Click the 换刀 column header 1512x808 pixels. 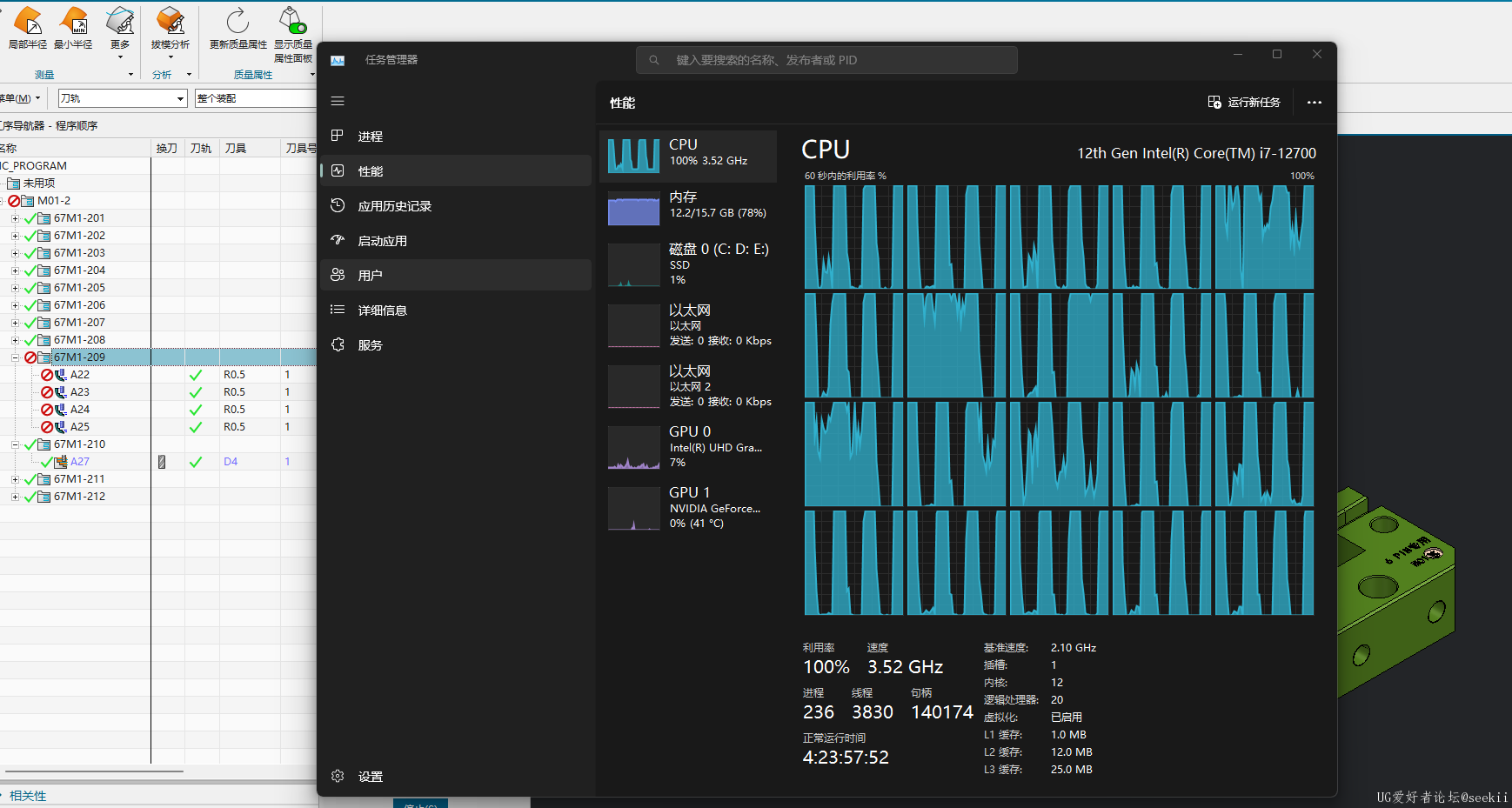tap(167, 149)
